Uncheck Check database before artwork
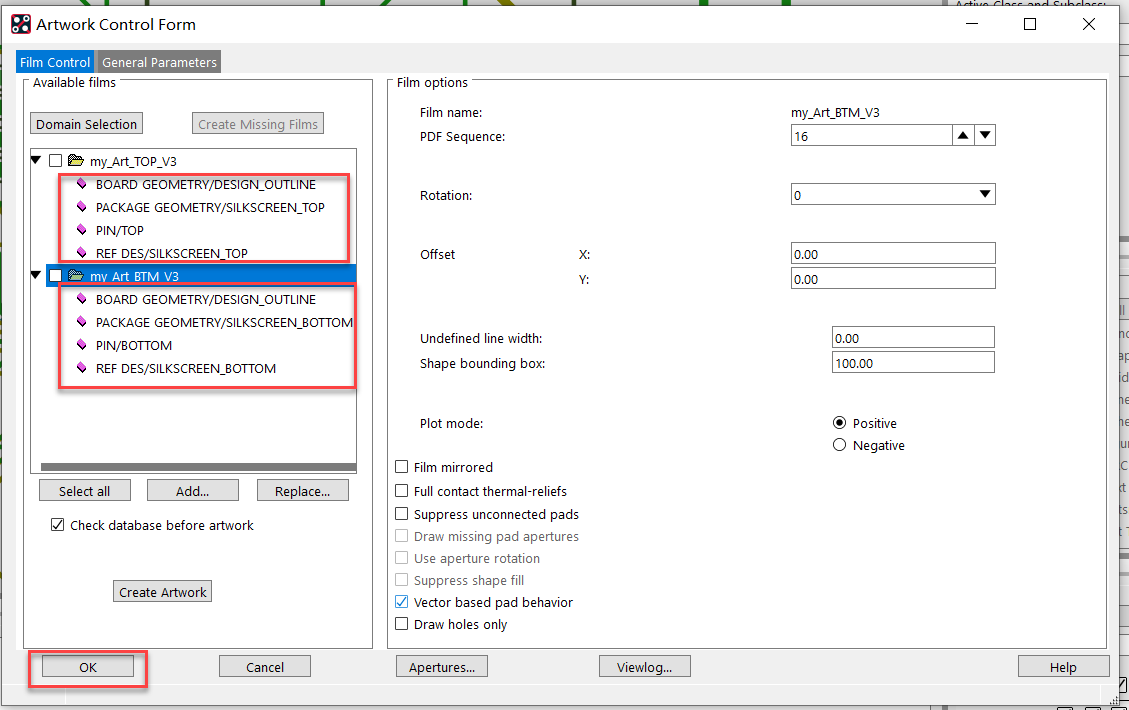This screenshot has height=710, width=1129. [x=58, y=525]
